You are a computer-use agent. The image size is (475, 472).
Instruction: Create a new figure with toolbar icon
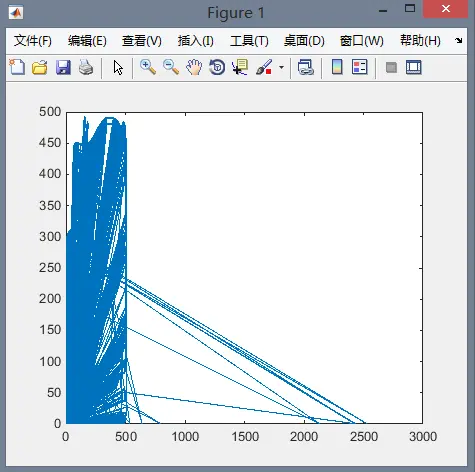(x=17, y=67)
